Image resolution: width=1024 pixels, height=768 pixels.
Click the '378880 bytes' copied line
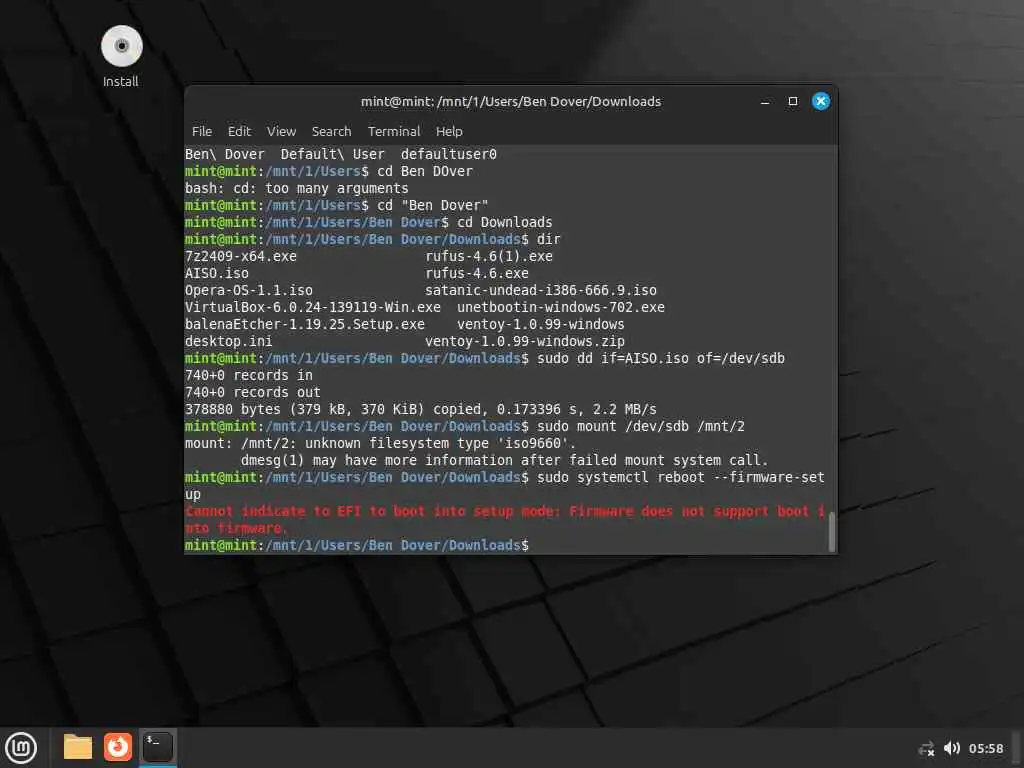click(x=421, y=409)
